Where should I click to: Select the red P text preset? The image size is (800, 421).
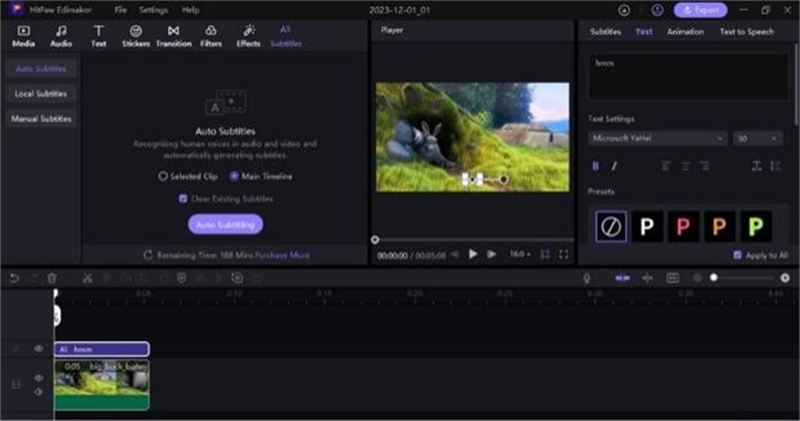point(683,226)
